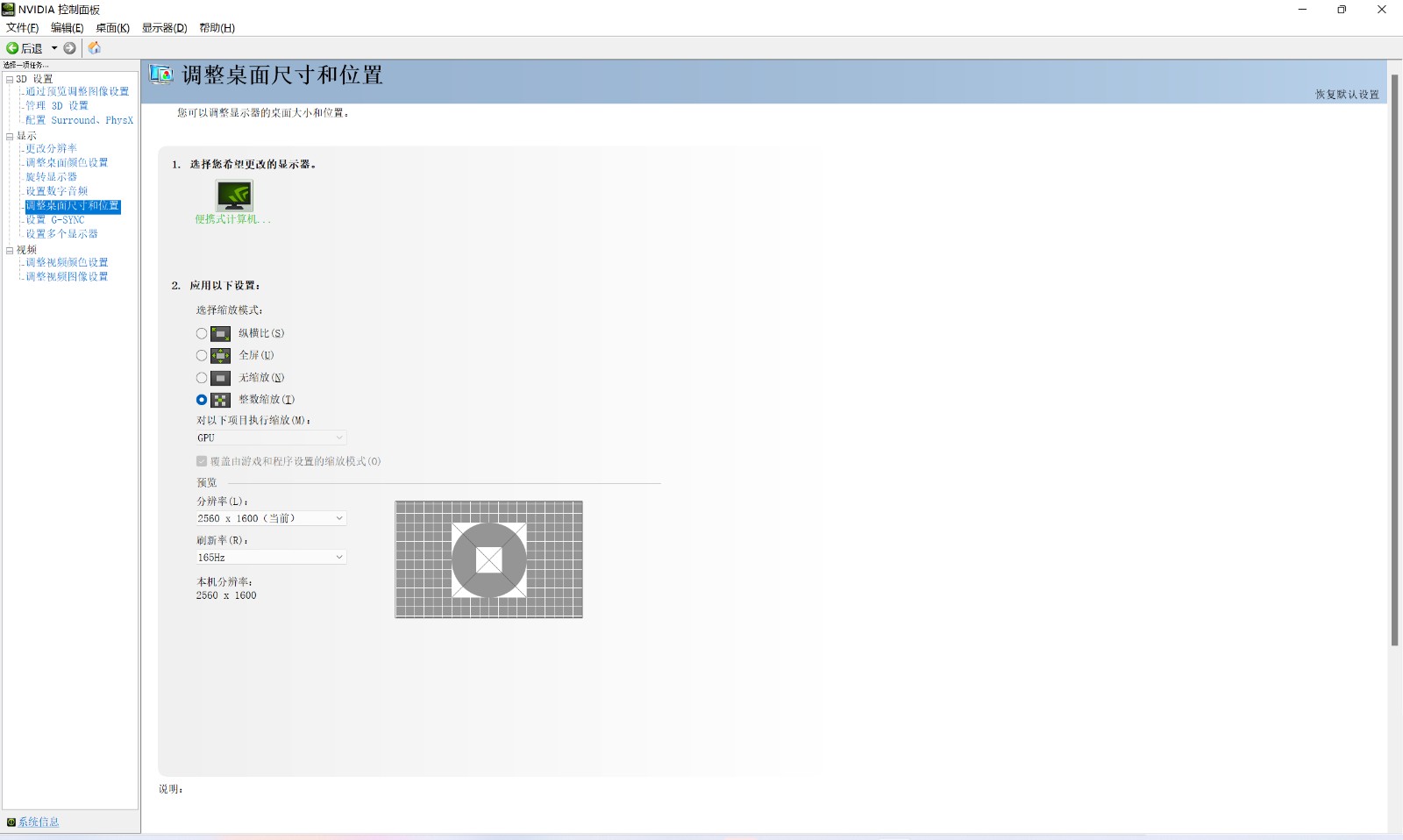Open the GPU scaling device dropdown
Image resolution: width=1403 pixels, height=840 pixels.
[x=271, y=438]
